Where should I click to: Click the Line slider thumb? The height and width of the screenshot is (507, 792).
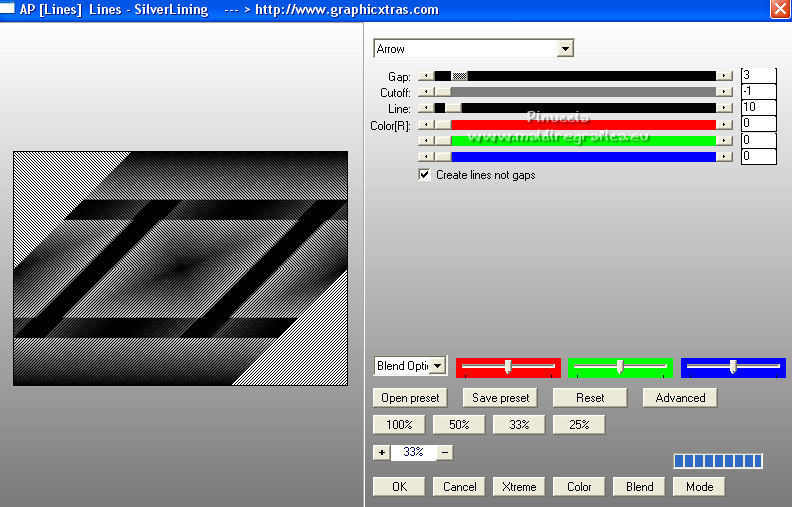point(453,108)
